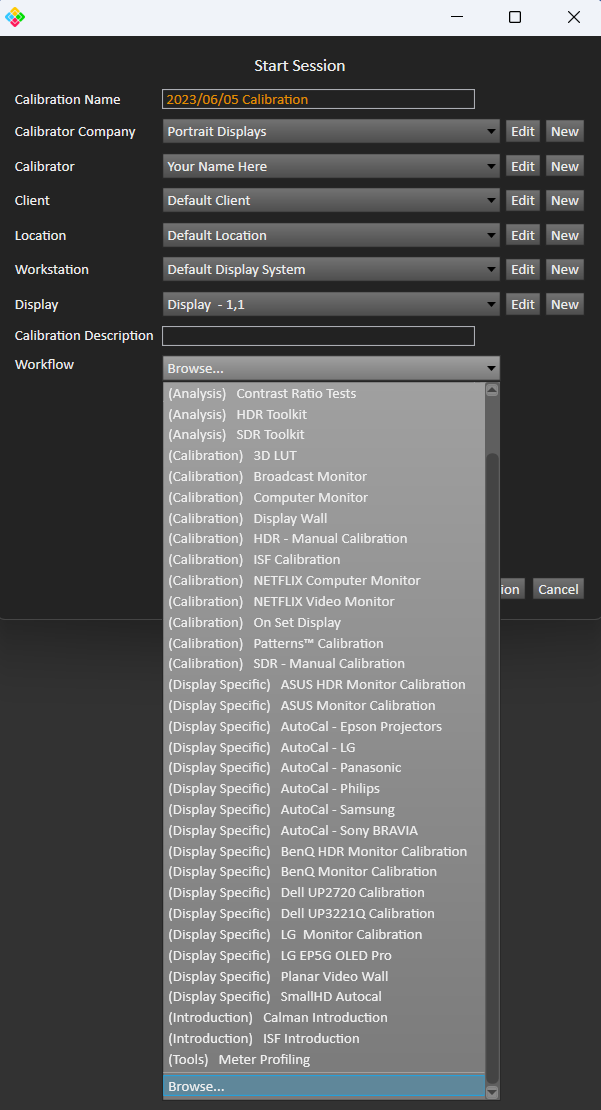Open the Workstation dropdown
The height and width of the screenshot is (1110, 601).
click(331, 270)
